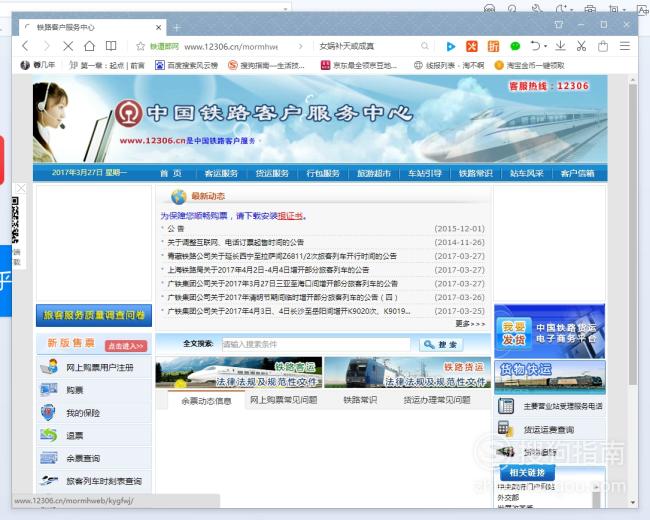Open the 铁路客运 法律法规 banner
The image size is (650, 520).
coord(239,372)
